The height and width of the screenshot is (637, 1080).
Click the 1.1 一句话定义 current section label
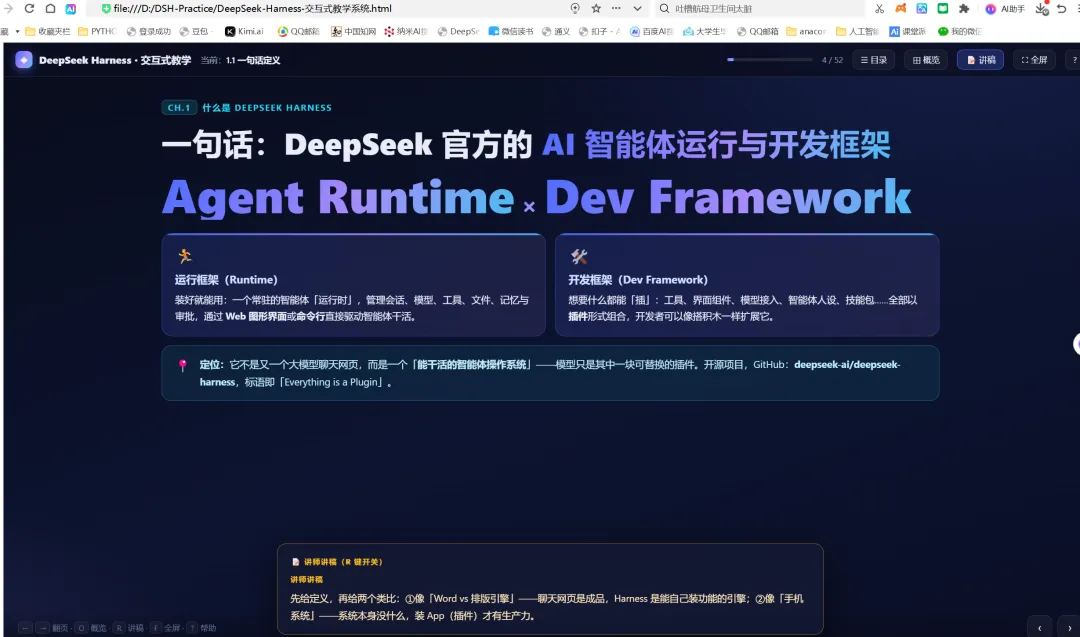(253, 60)
